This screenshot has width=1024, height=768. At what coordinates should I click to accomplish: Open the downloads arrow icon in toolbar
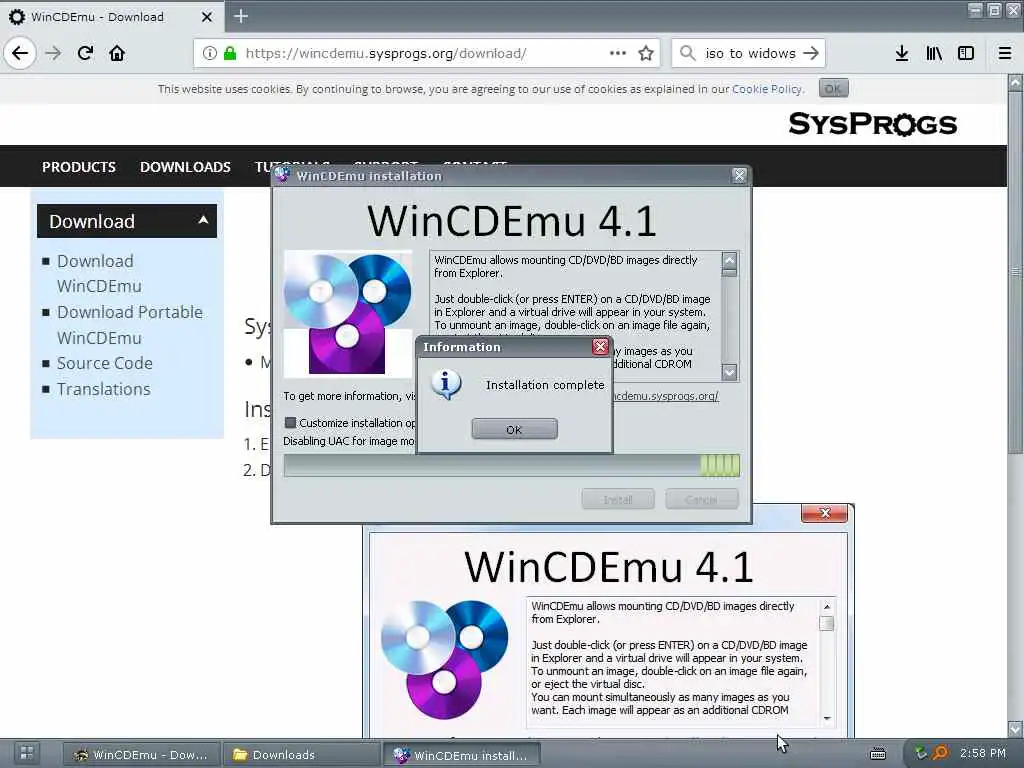902,53
